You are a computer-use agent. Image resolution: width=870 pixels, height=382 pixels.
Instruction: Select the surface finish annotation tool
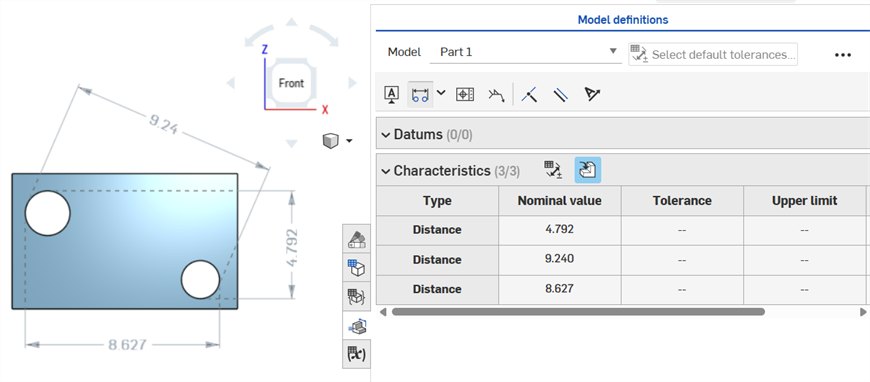click(x=496, y=96)
